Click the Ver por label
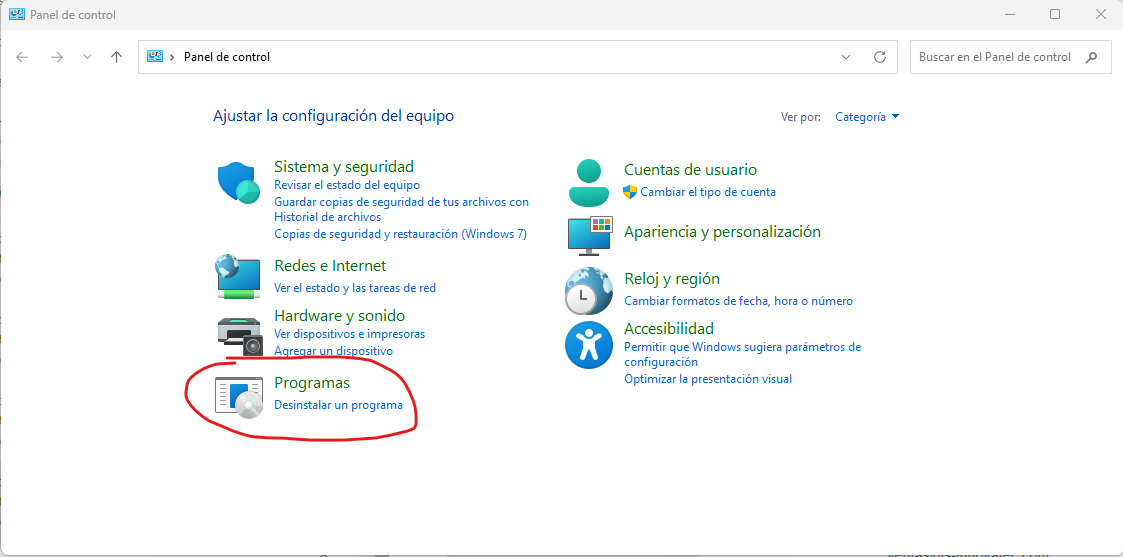Viewport: 1123px width, 557px height. [x=801, y=117]
